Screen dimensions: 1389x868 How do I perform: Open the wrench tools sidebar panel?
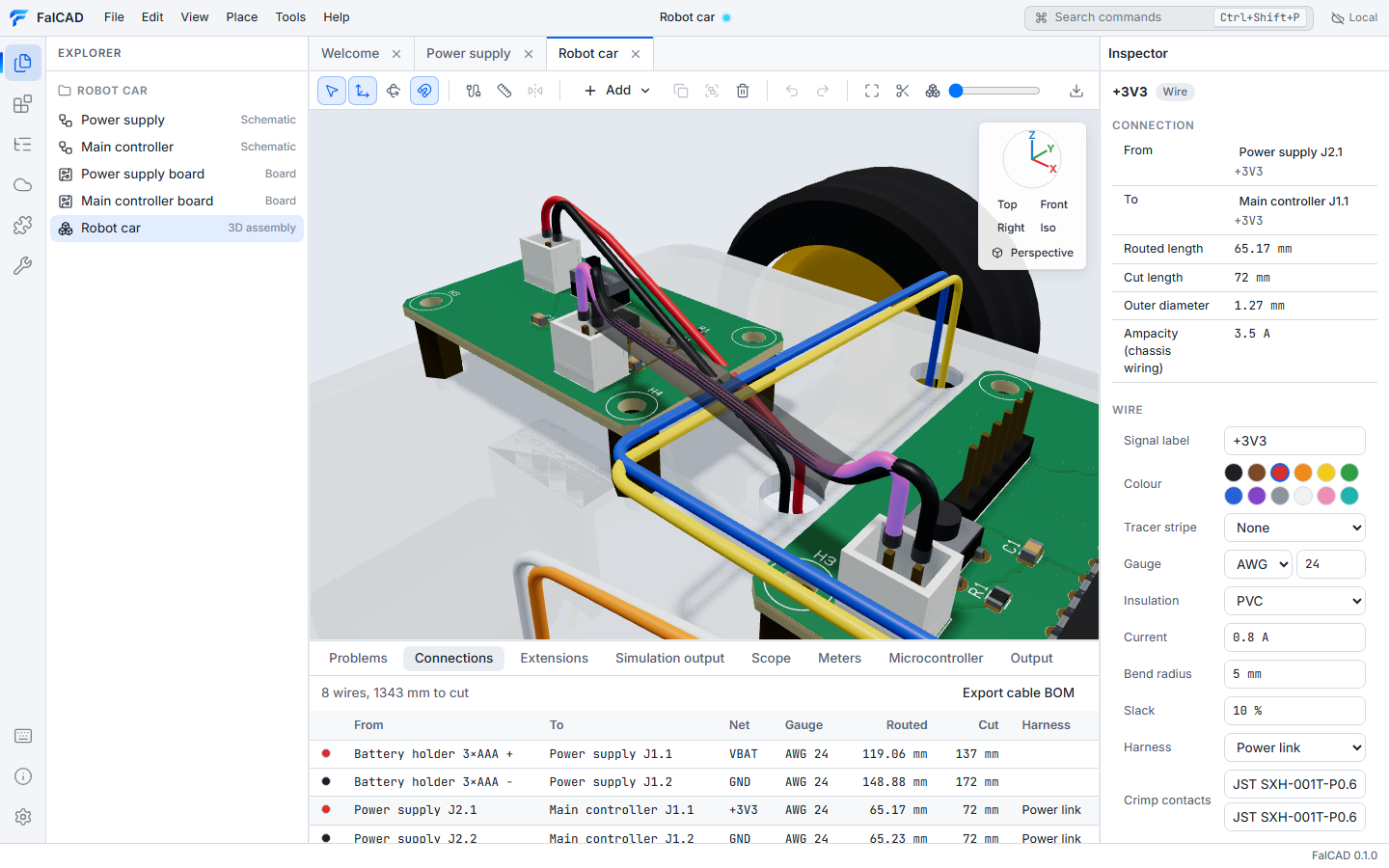23,265
